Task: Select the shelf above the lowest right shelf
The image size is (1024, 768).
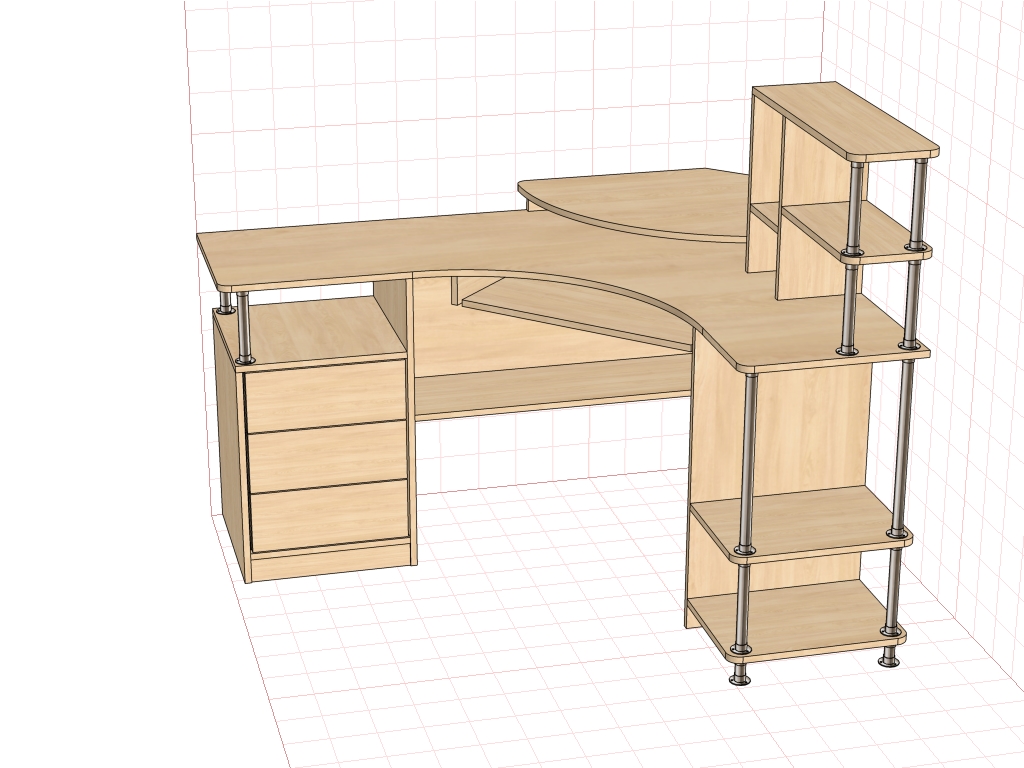Action: (x=790, y=518)
